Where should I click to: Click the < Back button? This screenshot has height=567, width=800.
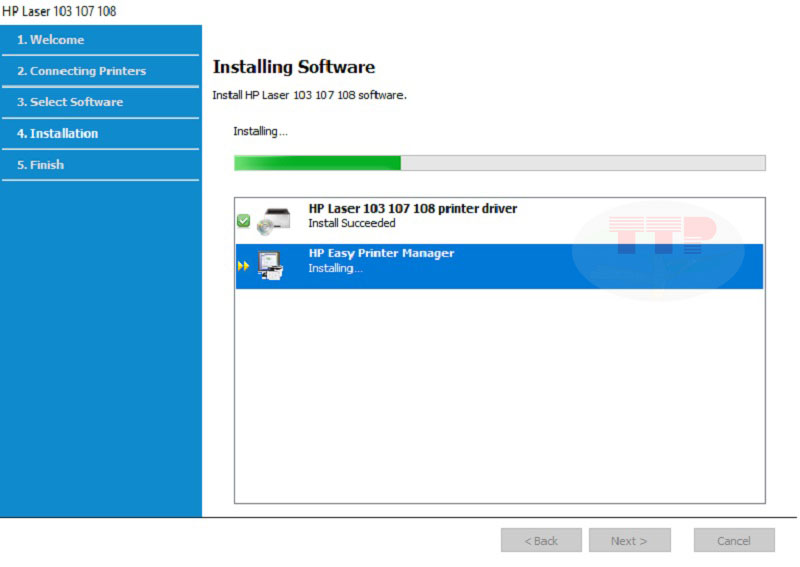pyautogui.click(x=541, y=541)
